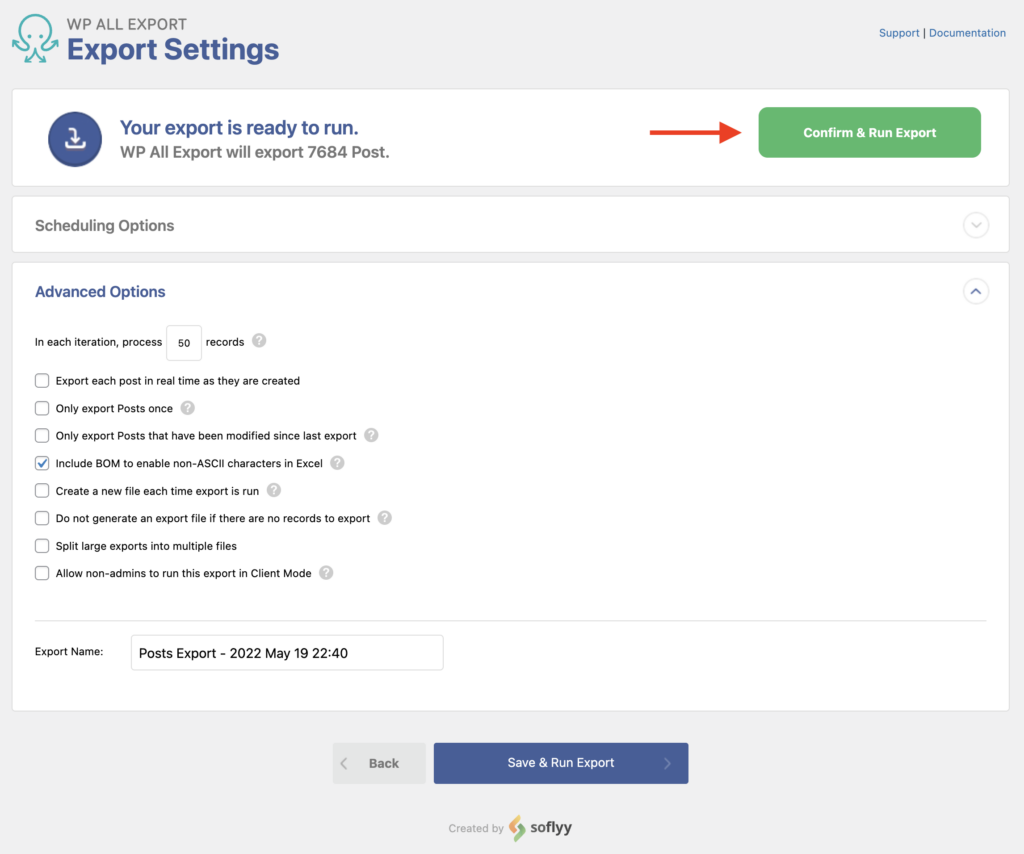Viewport: 1024px width, 854px height.
Task: Check 'Export each post in real time'
Action: coord(42,380)
